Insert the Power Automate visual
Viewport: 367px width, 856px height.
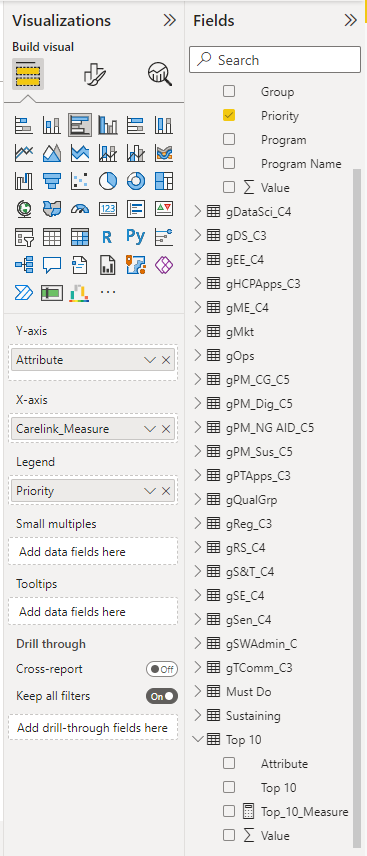(23, 293)
